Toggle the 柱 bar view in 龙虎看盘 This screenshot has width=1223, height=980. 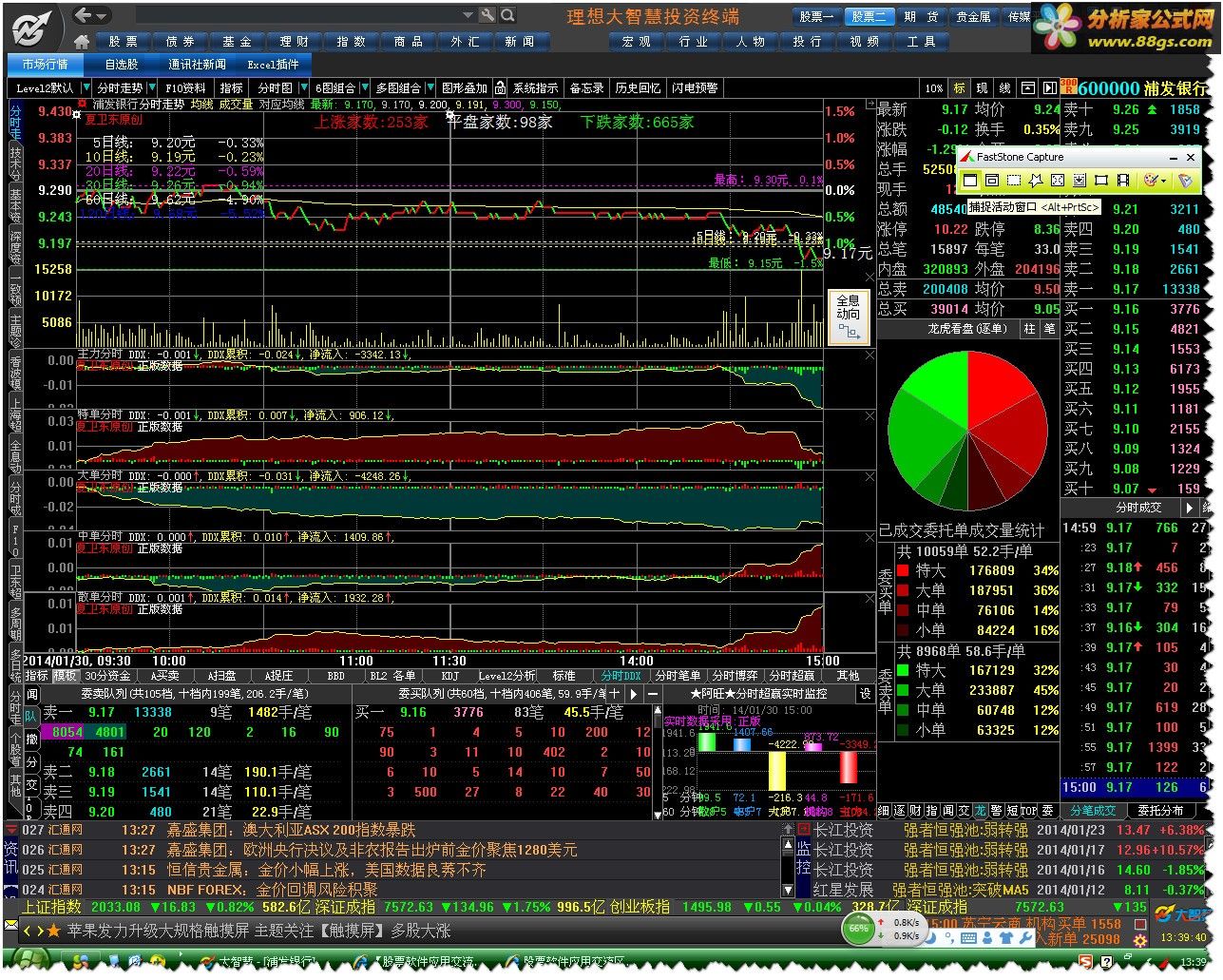(1029, 328)
